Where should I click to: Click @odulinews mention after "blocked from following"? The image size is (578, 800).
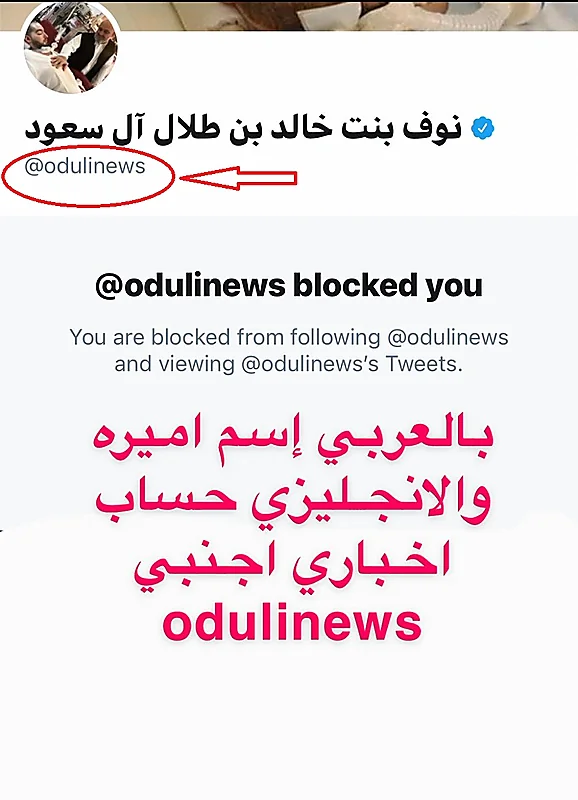(x=448, y=337)
